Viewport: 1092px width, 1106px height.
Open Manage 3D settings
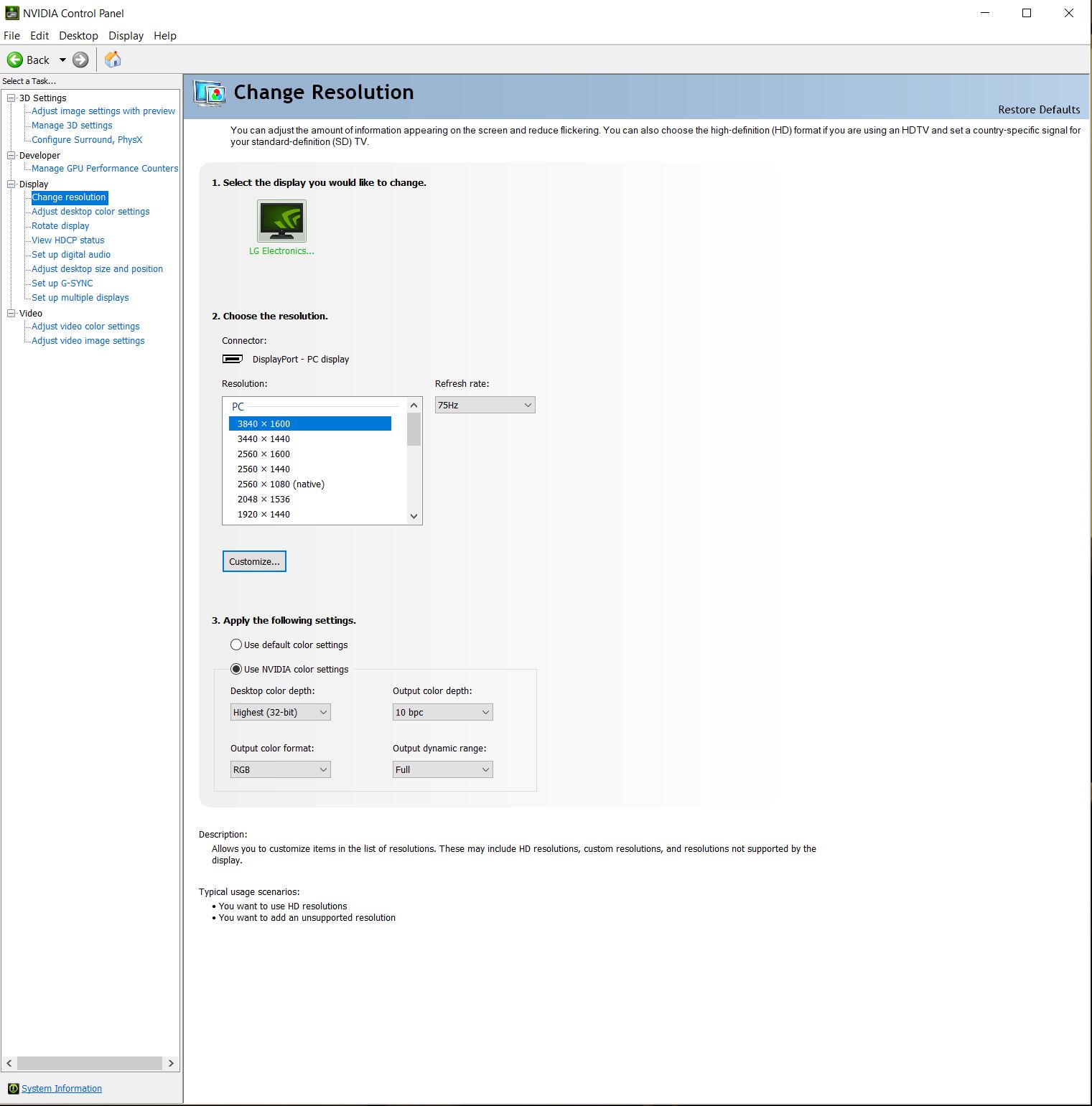[x=72, y=126]
